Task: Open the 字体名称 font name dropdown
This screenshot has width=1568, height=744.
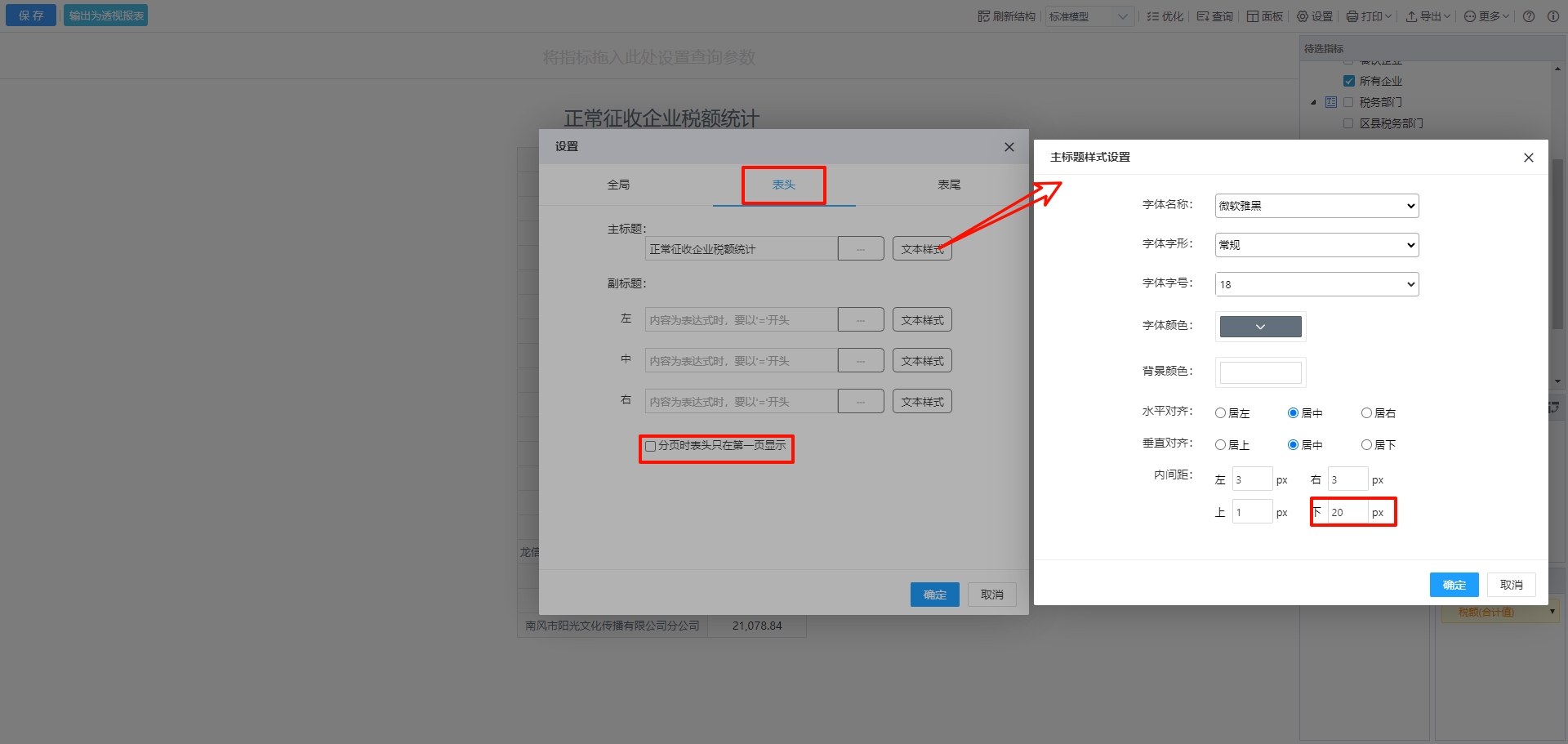Action: click(x=1316, y=206)
